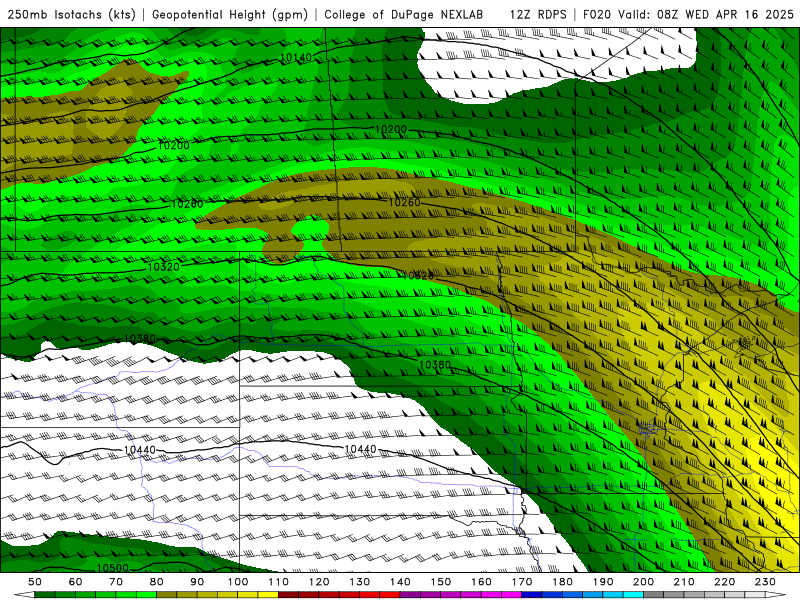Click the 130 scale number
This screenshot has width=800, height=600.
point(360,582)
